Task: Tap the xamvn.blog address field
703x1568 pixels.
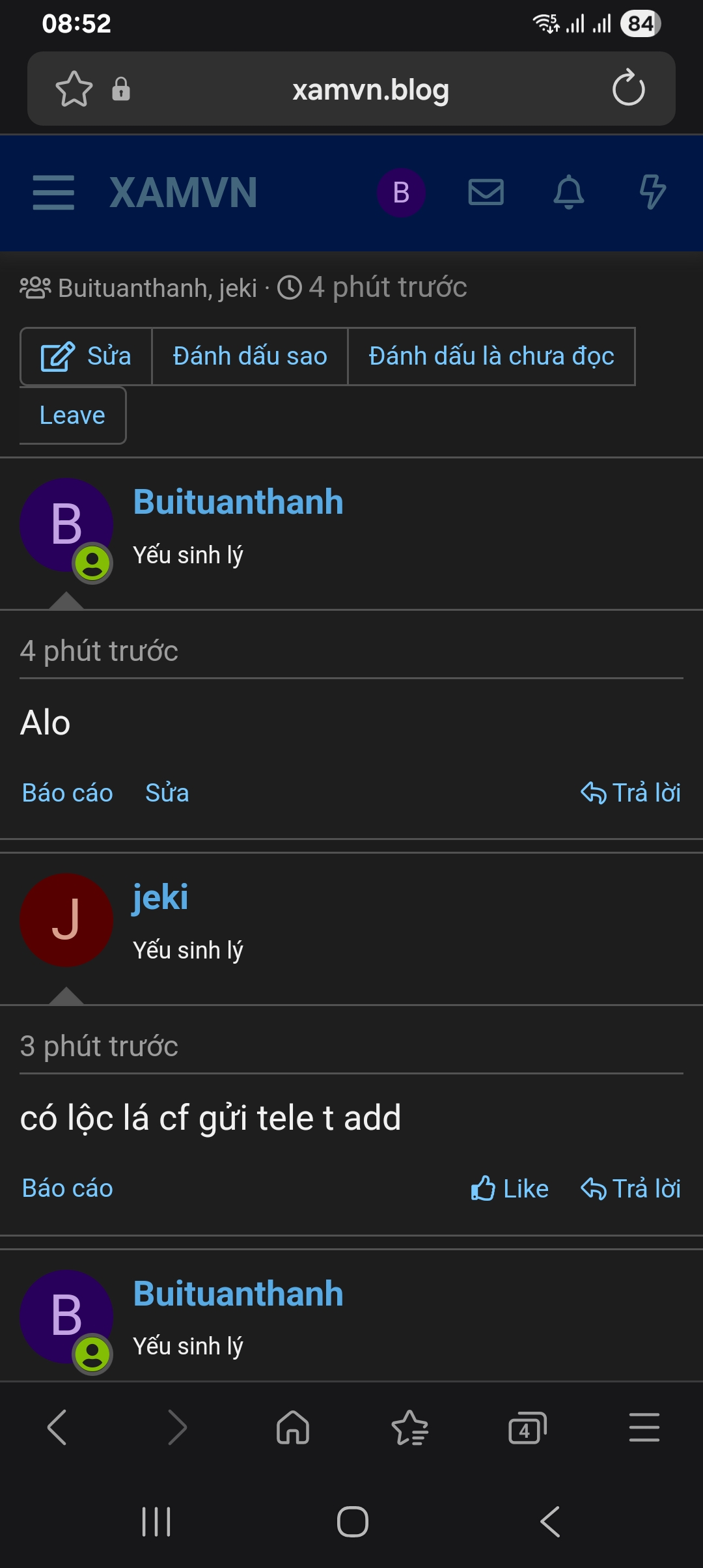Action: [x=370, y=90]
